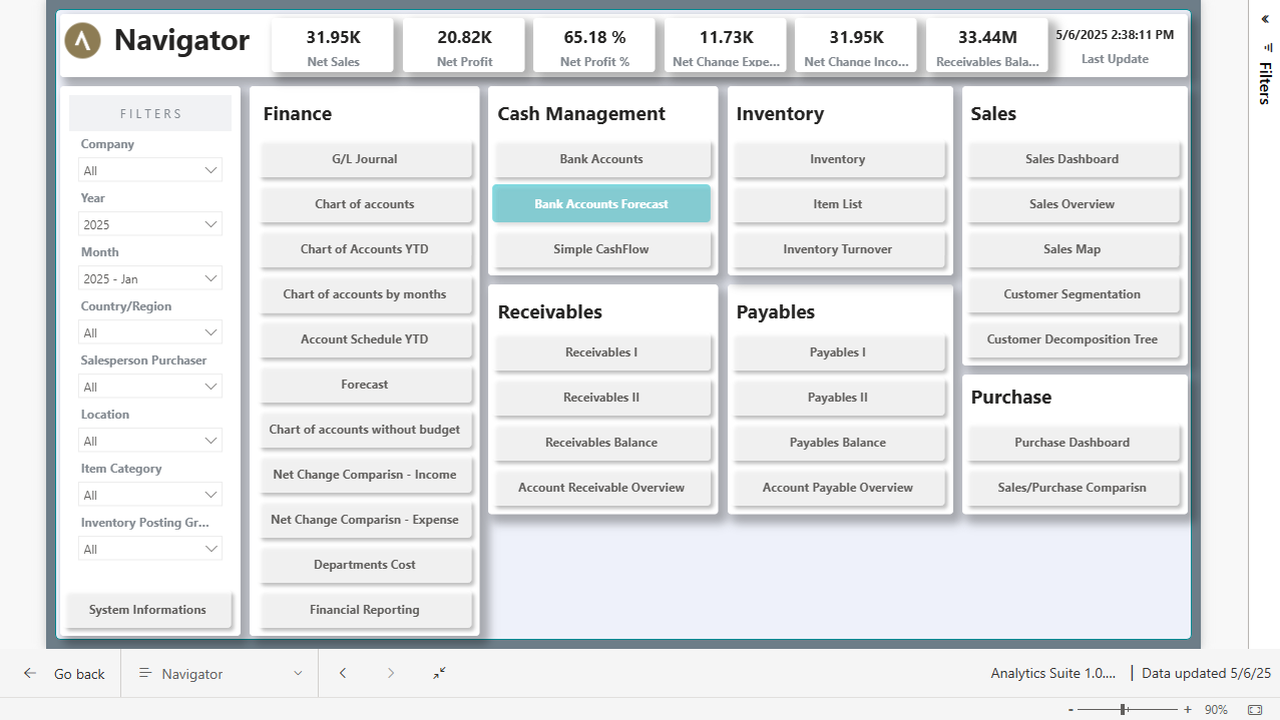Image resolution: width=1280 pixels, height=720 pixels.
Task: Open the Company filter dropdown
Action: coord(150,170)
